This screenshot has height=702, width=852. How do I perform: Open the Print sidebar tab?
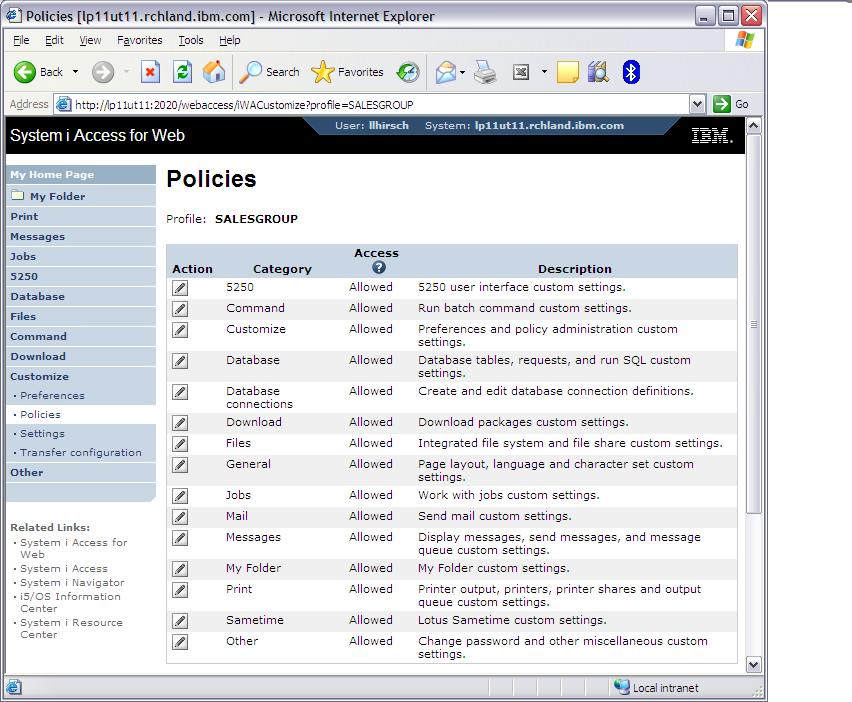(x=80, y=216)
